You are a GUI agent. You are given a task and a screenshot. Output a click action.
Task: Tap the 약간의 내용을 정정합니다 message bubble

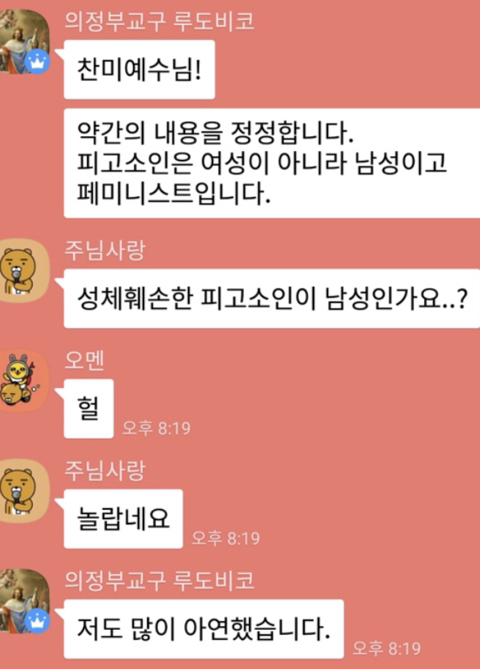pos(272,163)
